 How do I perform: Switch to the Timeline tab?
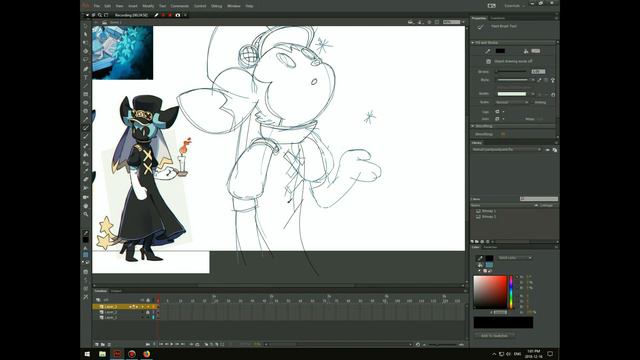(x=100, y=291)
